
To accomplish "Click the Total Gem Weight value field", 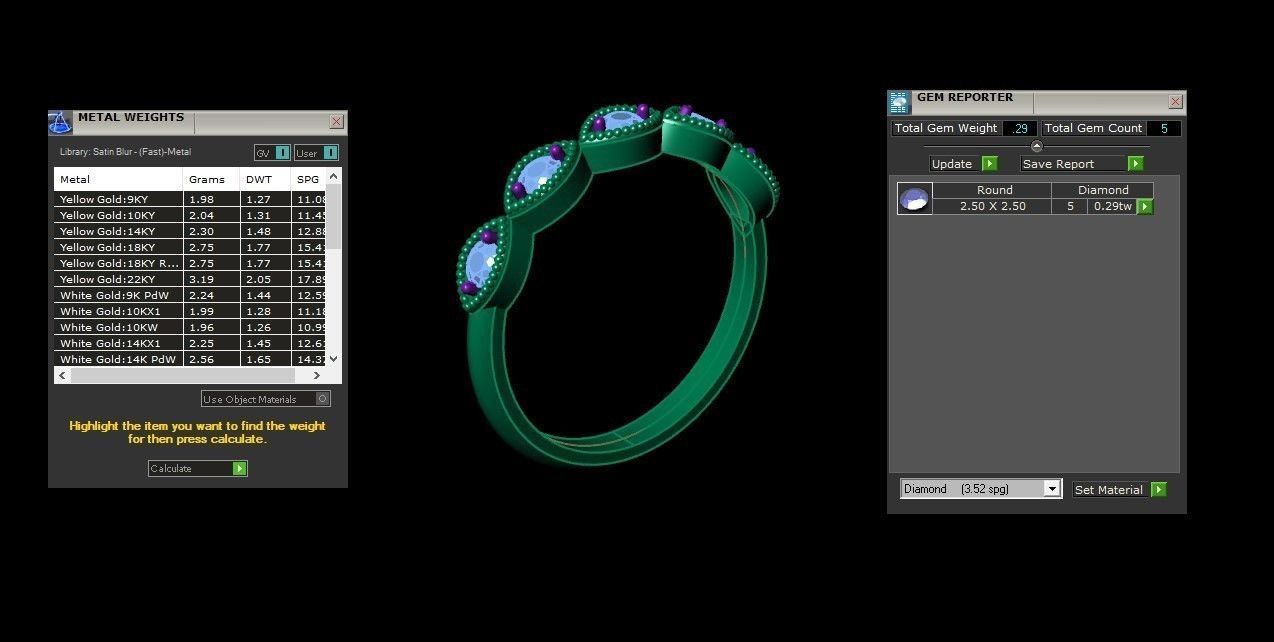I will (1020, 128).
